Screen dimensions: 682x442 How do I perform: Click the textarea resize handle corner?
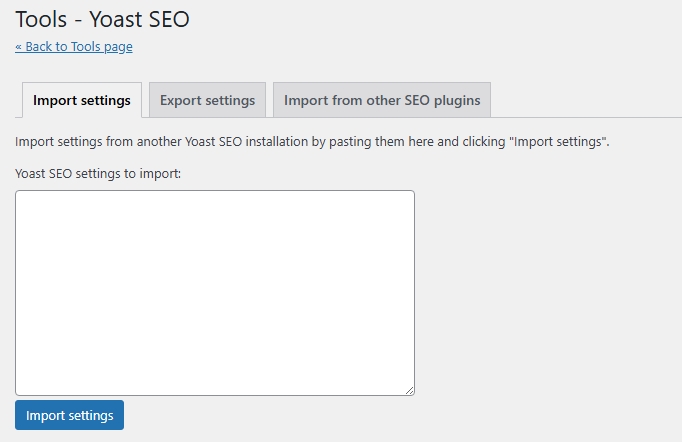pos(410,391)
